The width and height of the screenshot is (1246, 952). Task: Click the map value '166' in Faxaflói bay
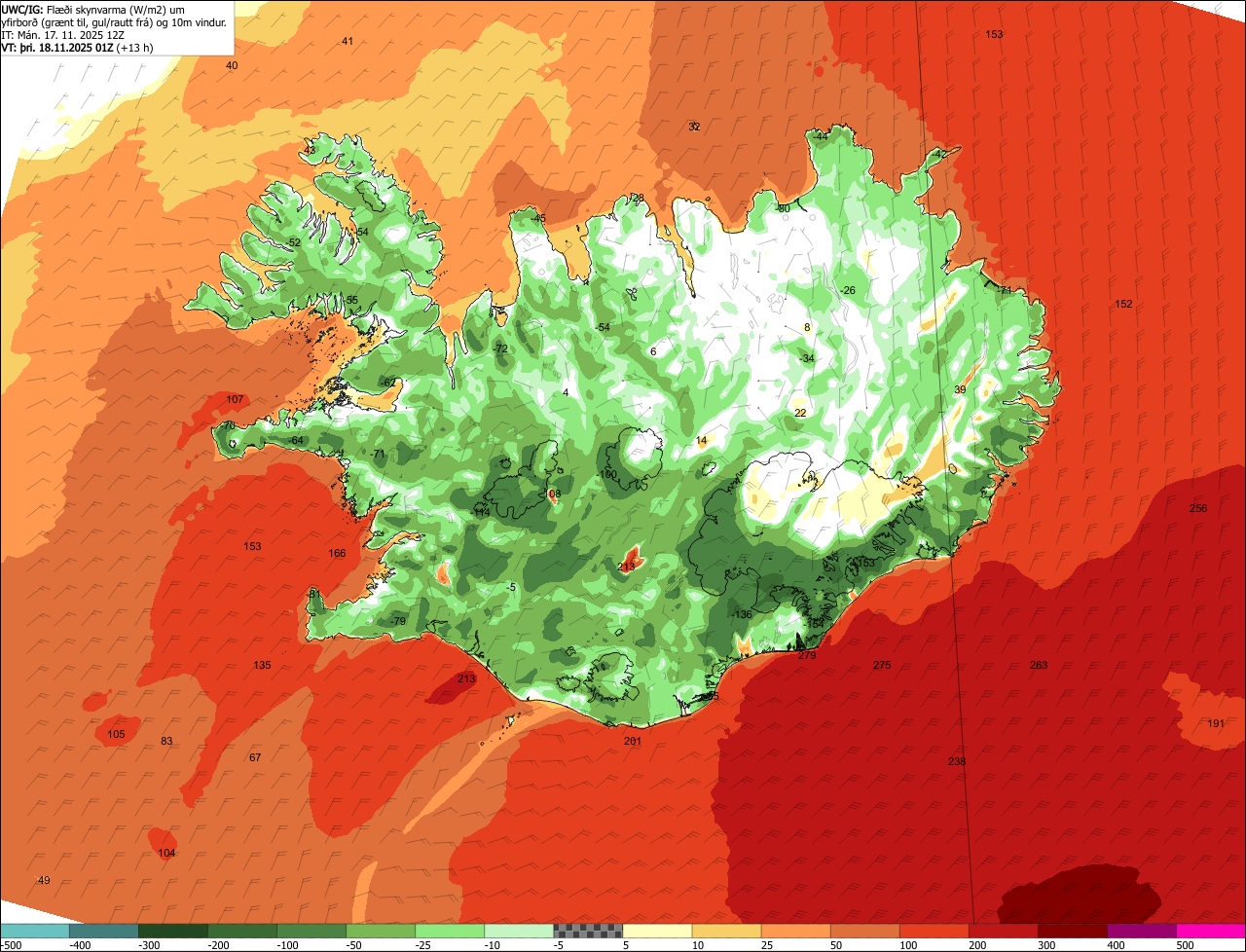click(x=337, y=554)
